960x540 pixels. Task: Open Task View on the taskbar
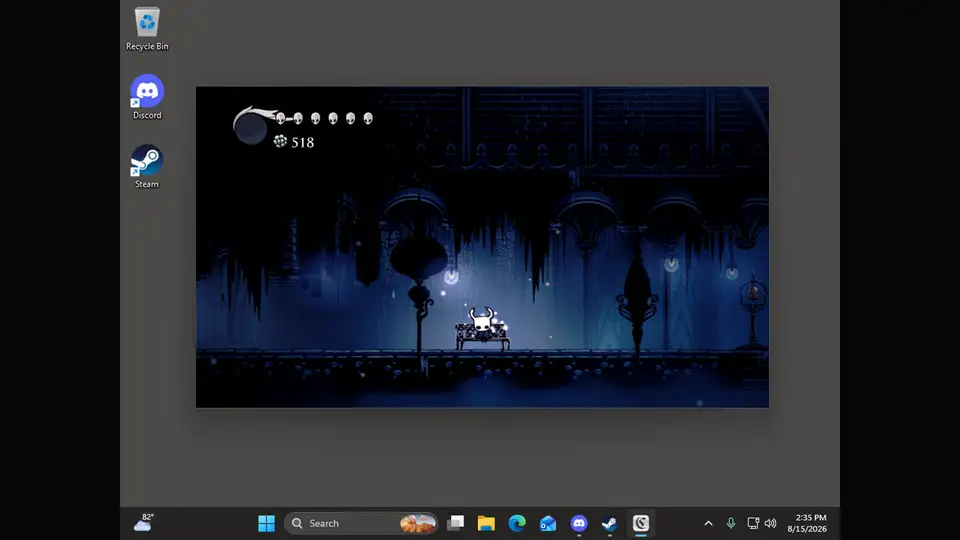(456, 523)
